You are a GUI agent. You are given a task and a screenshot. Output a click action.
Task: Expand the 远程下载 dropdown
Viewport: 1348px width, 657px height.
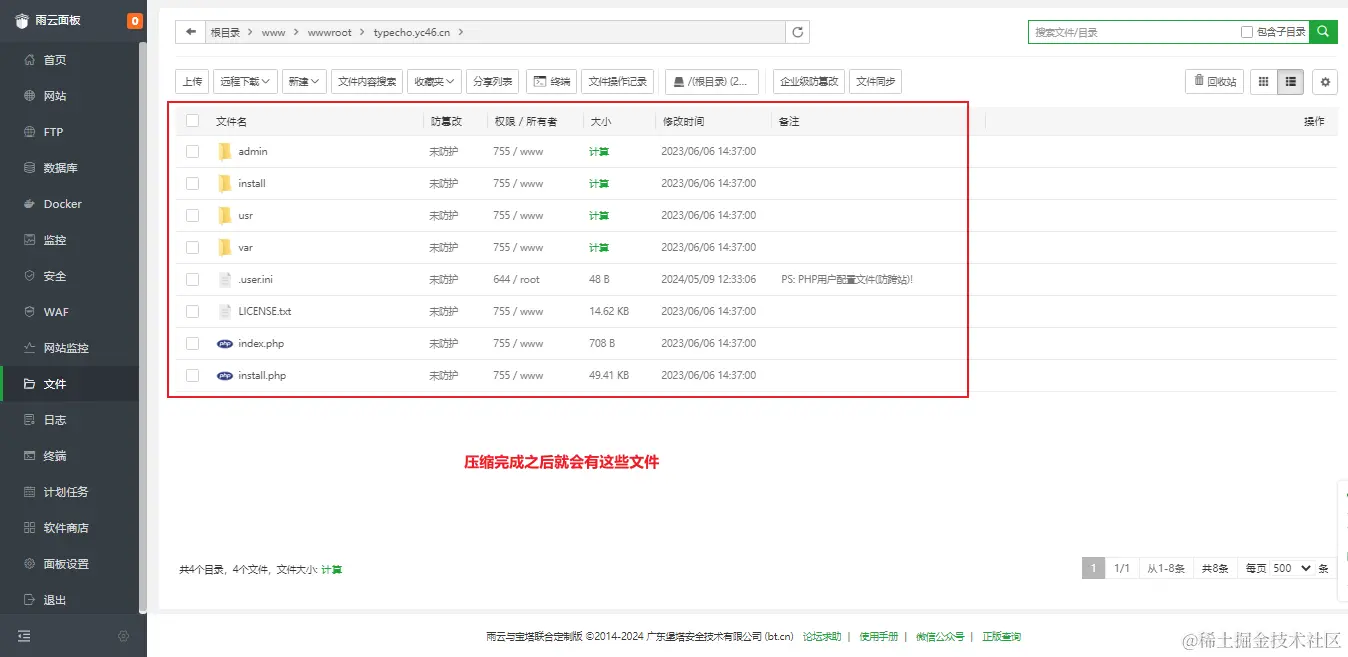[x=244, y=81]
